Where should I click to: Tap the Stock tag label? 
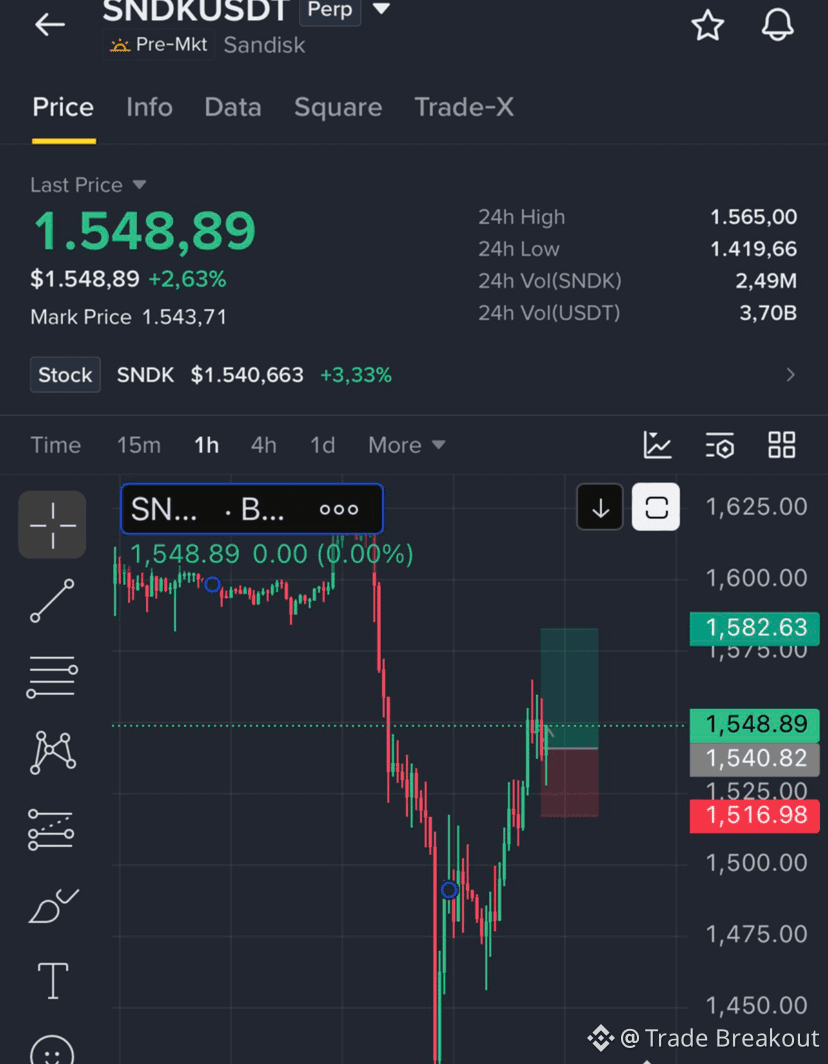(x=65, y=375)
